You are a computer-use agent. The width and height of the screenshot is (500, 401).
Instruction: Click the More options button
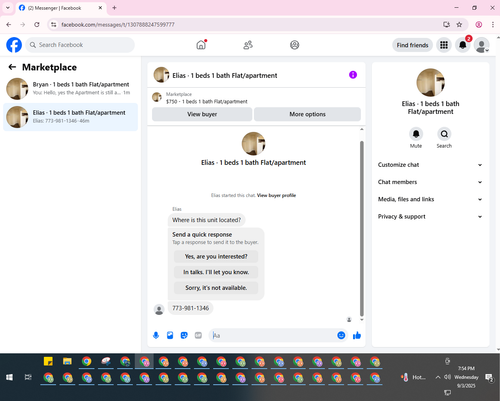point(307,114)
